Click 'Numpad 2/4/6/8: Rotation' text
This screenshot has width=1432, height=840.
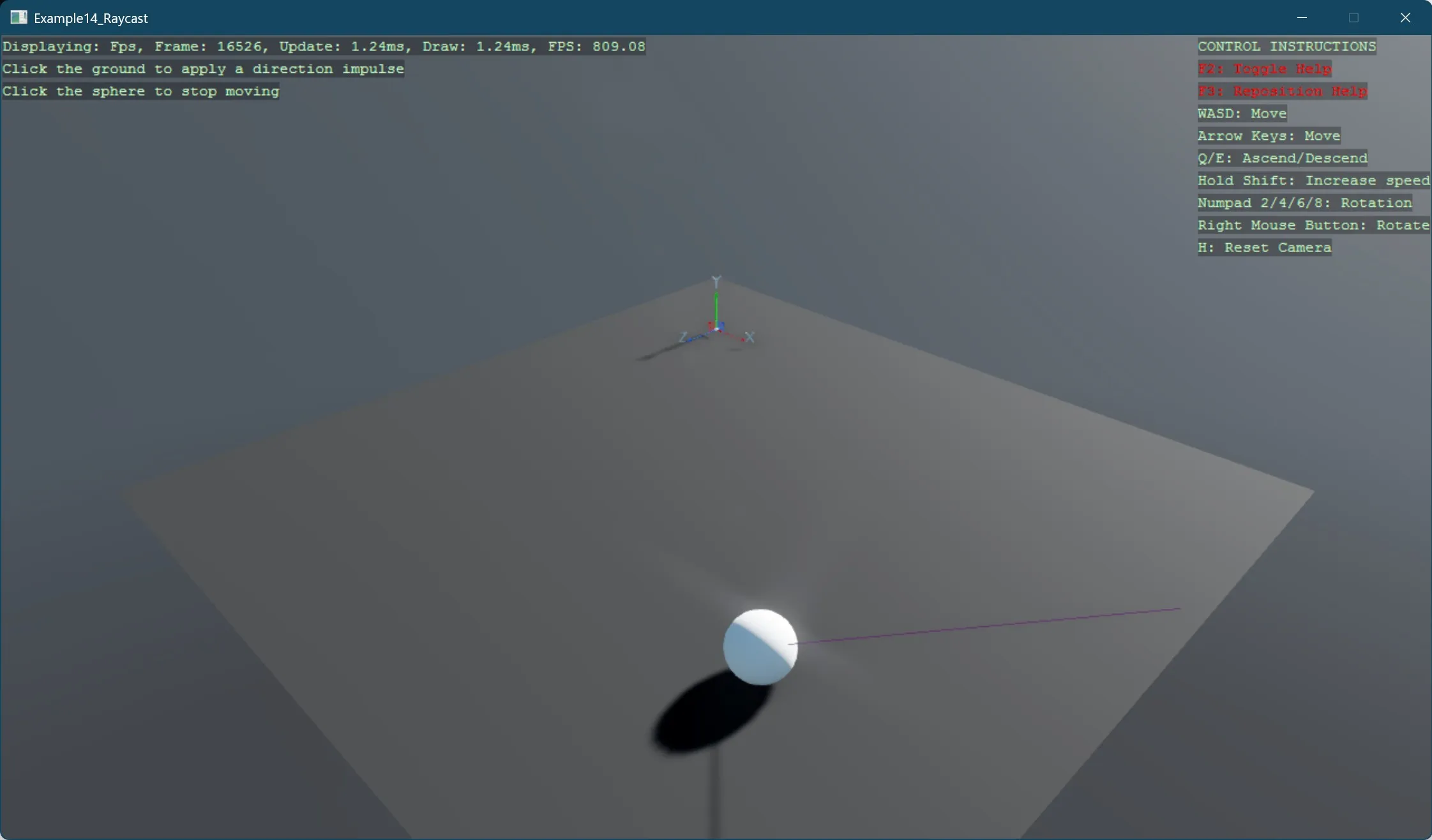tap(1304, 203)
